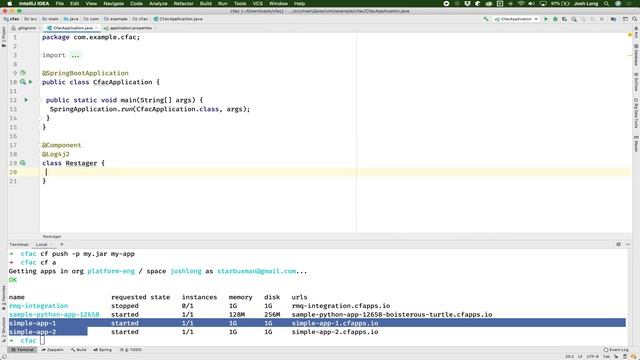Add a new terminal session with plus
This screenshot has width=640, height=360.
pos(62,244)
